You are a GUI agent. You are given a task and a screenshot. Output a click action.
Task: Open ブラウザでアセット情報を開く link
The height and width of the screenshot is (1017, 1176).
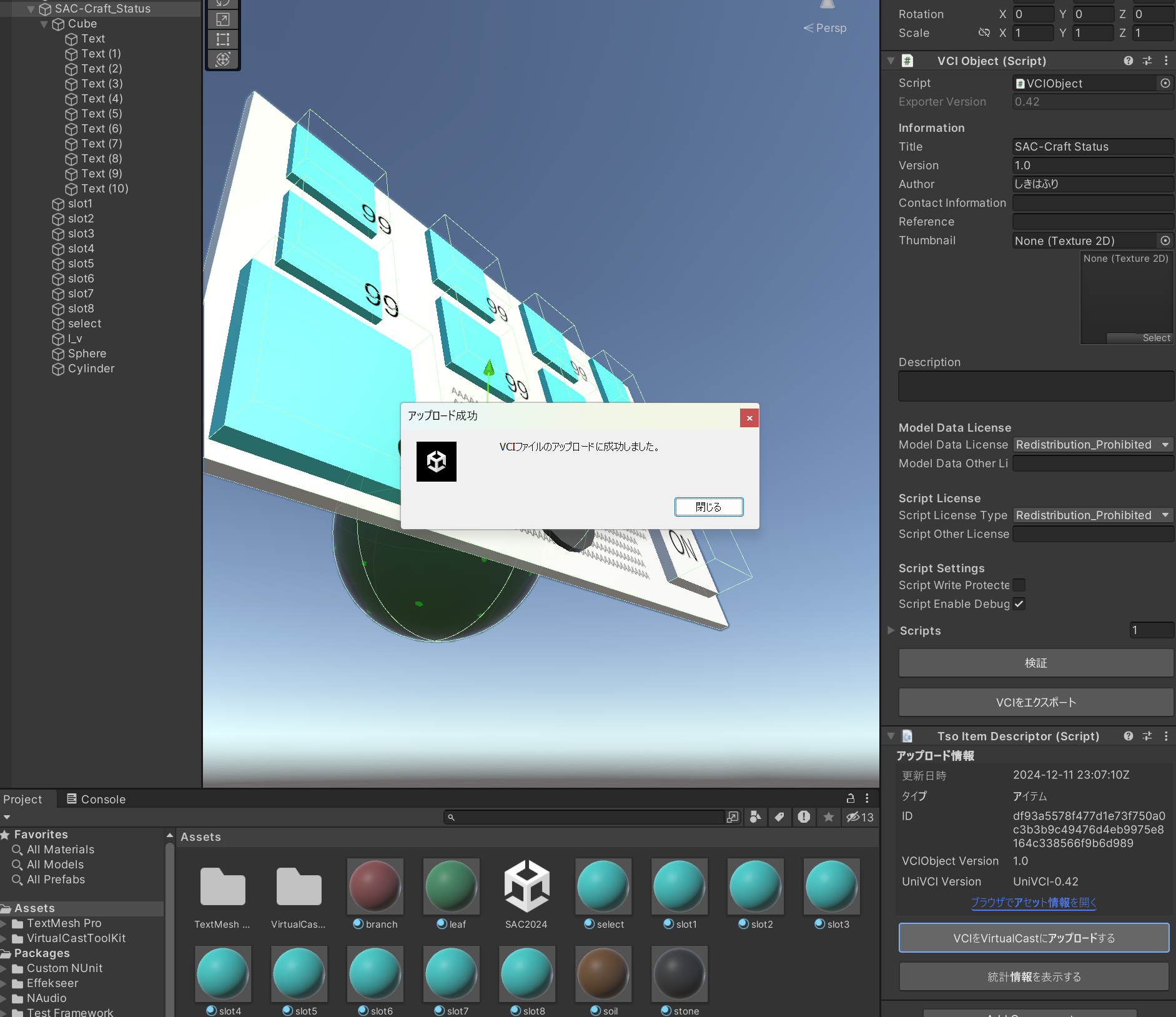click(x=1034, y=902)
